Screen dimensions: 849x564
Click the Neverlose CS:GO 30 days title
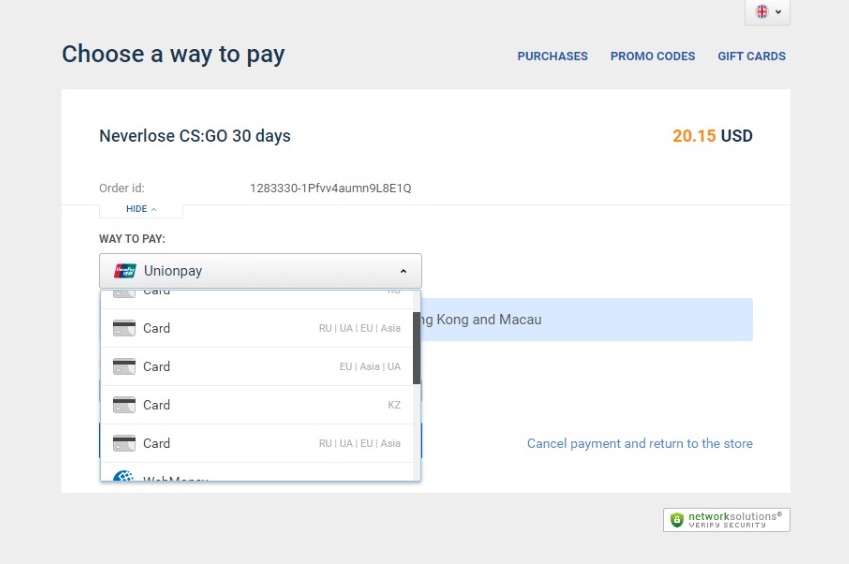(x=195, y=136)
